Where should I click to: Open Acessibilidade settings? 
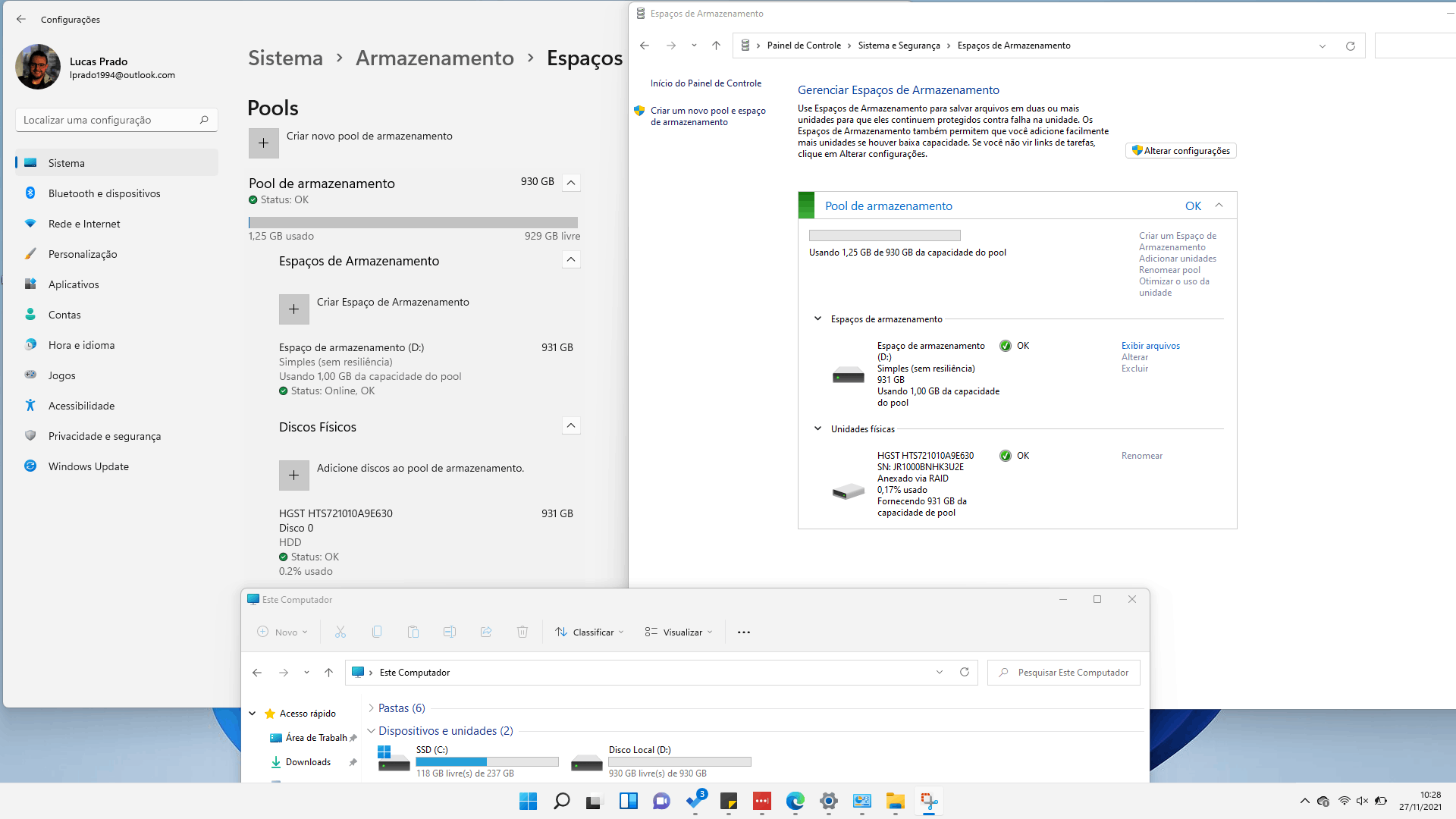tap(117, 406)
